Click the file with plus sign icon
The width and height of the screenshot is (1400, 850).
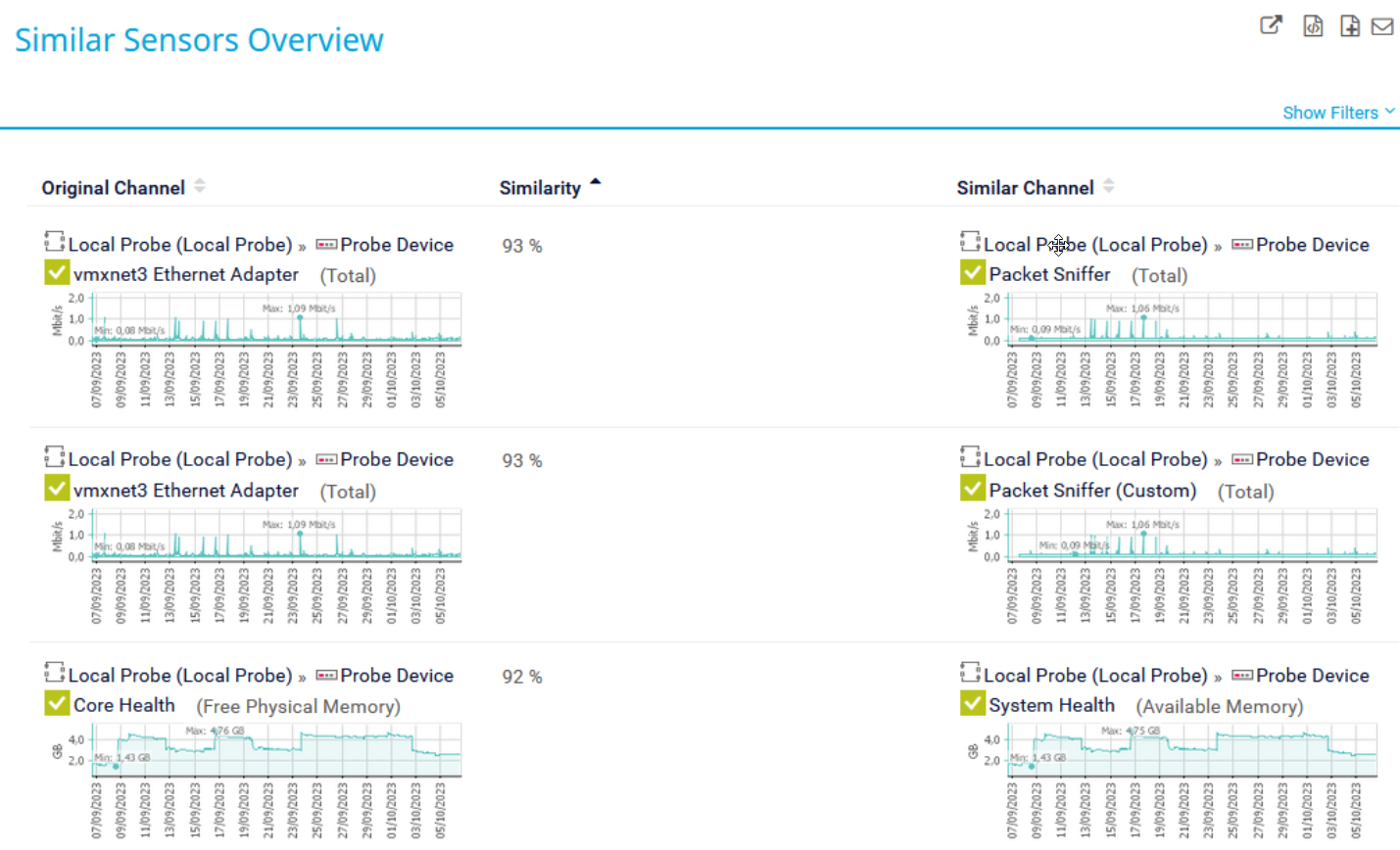[1350, 26]
